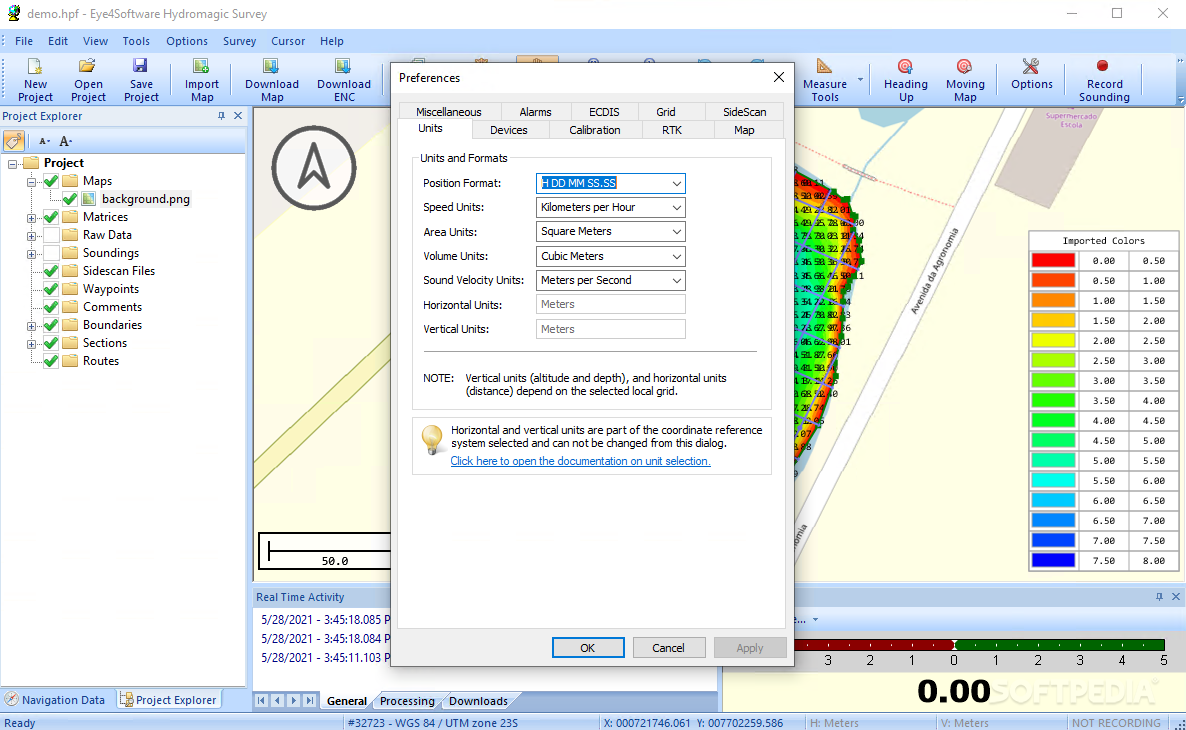The image size is (1186, 730).
Task: Expand the Matrices tree node
Action: click(x=31, y=218)
